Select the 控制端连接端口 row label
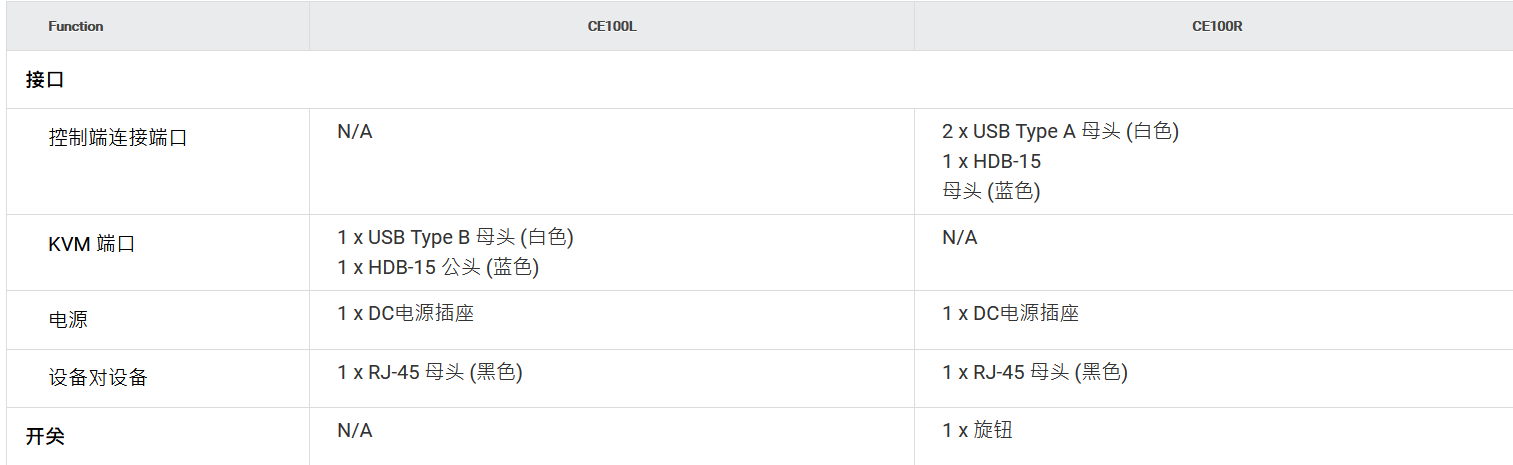This screenshot has width=1513, height=465. pos(118,138)
